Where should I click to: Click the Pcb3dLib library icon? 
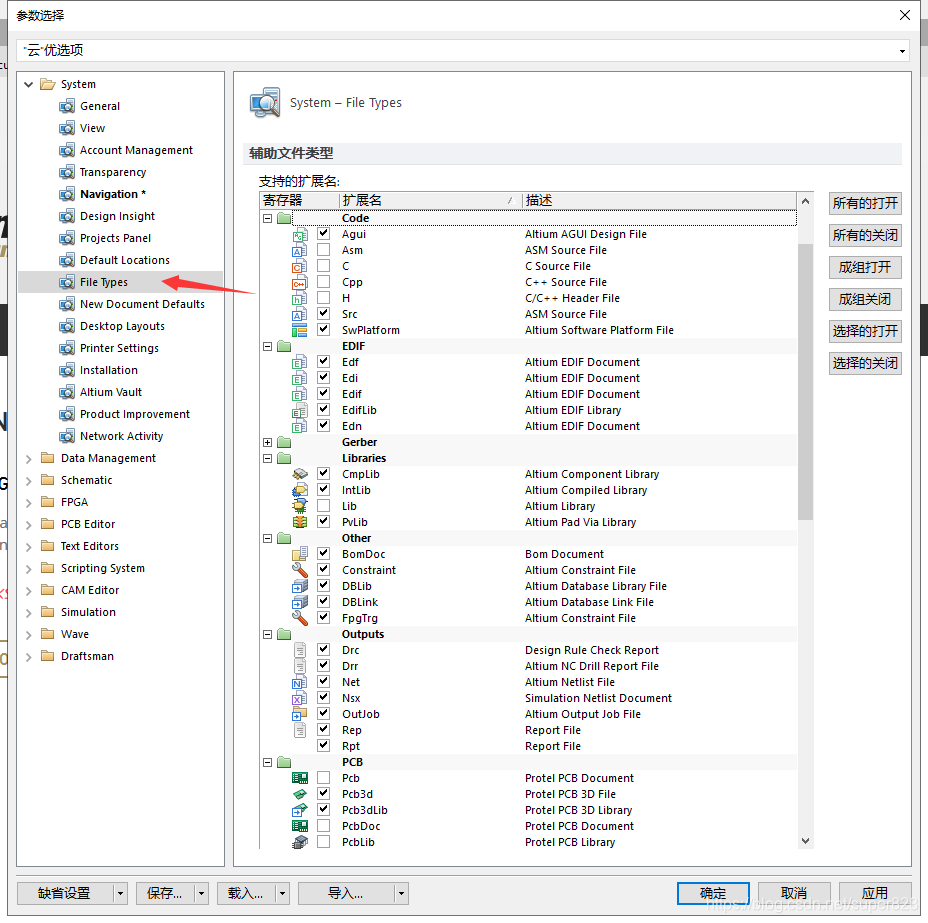pos(299,811)
